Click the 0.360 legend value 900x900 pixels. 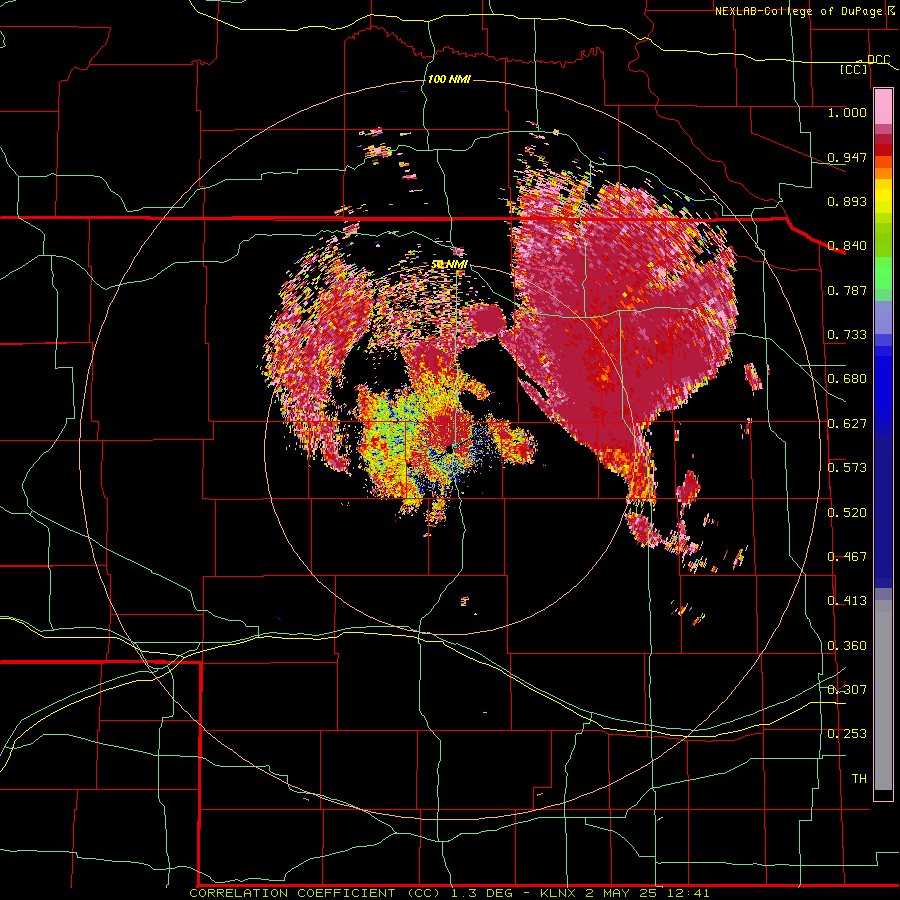(x=847, y=646)
